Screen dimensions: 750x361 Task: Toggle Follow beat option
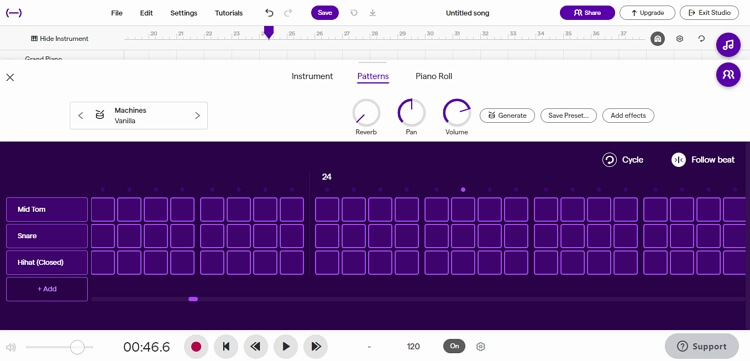pyautogui.click(x=703, y=160)
